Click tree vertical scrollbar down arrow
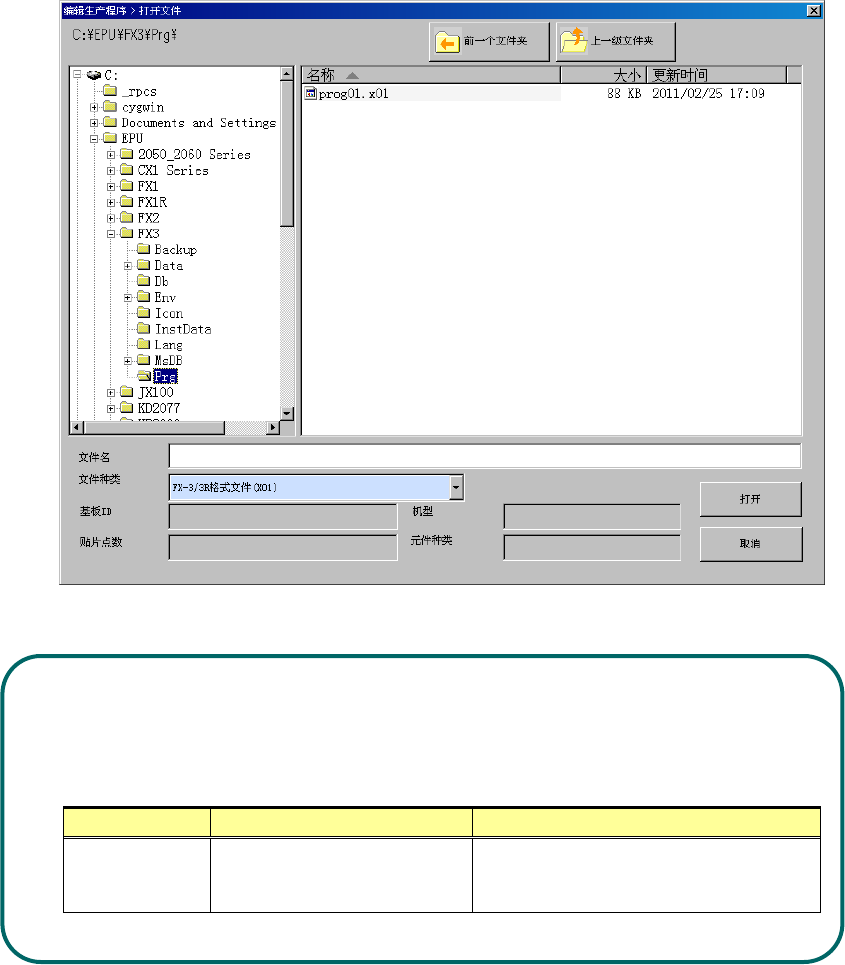This screenshot has height=965, width=845. tap(287, 414)
